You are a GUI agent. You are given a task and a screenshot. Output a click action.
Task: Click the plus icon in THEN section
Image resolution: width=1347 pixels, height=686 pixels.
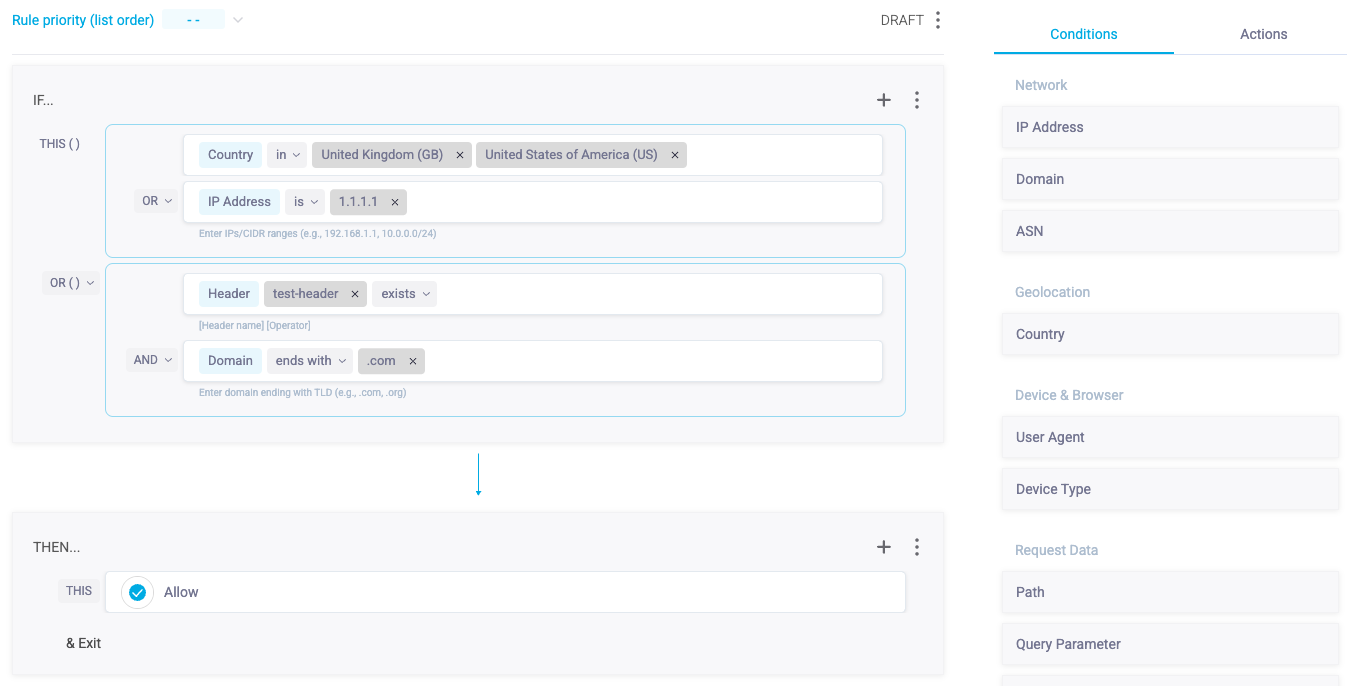(883, 547)
